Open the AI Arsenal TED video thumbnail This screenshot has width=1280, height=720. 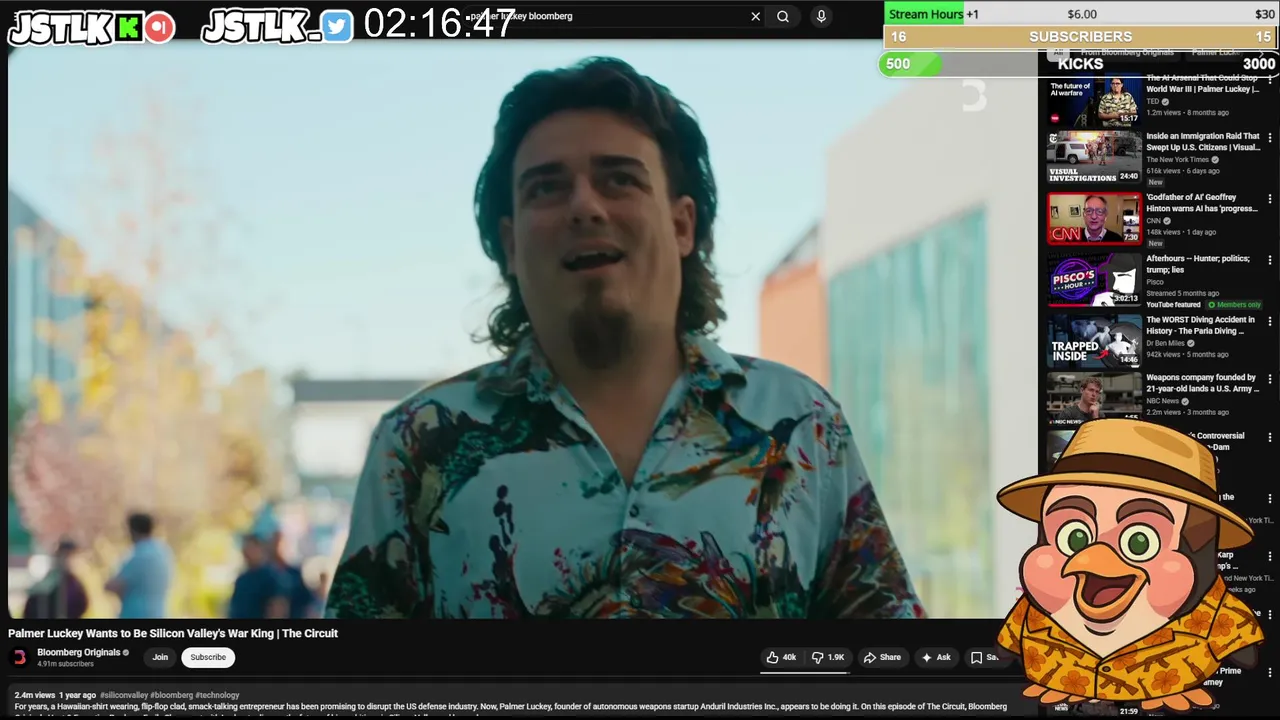pyautogui.click(x=1094, y=100)
